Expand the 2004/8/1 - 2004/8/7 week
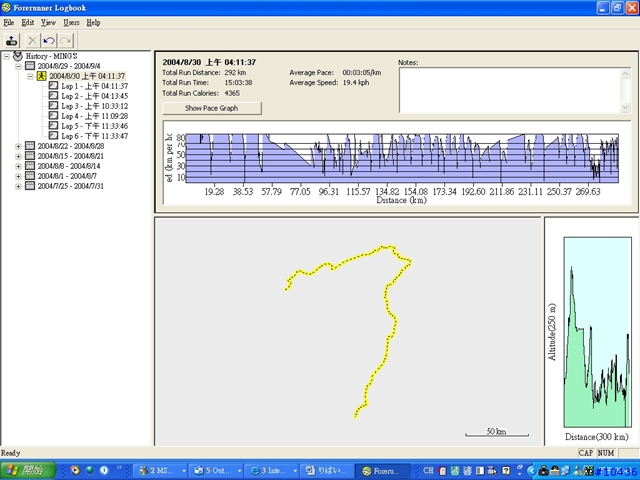Image resolution: width=640 pixels, height=480 pixels. click(18, 176)
